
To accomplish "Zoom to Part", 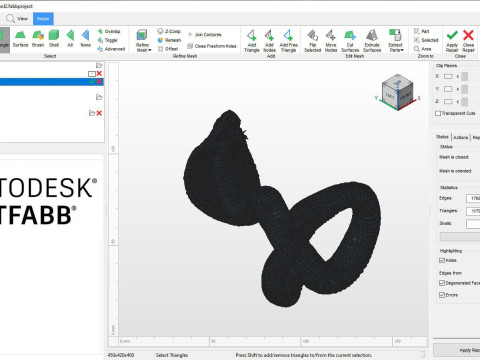I will pos(422,31).
